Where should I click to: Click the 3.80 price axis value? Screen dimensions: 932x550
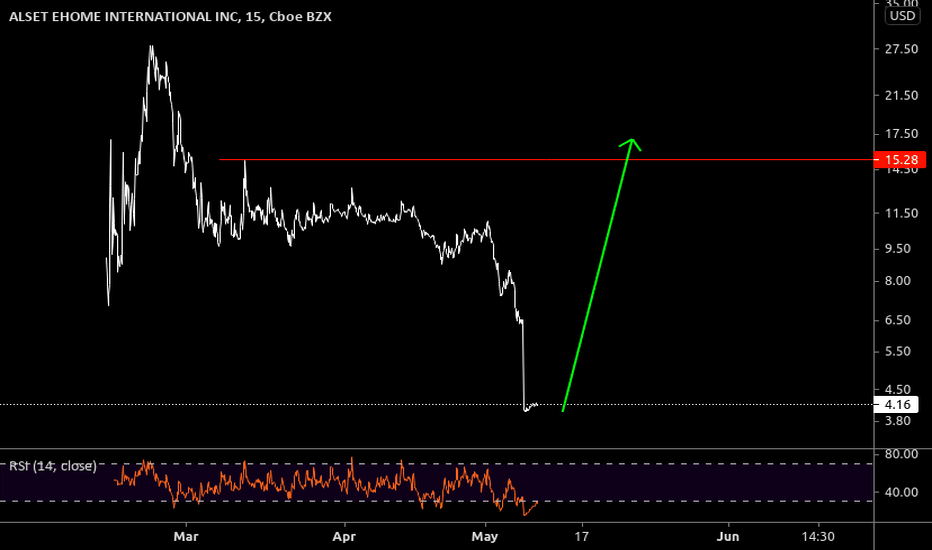(x=898, y=421)
